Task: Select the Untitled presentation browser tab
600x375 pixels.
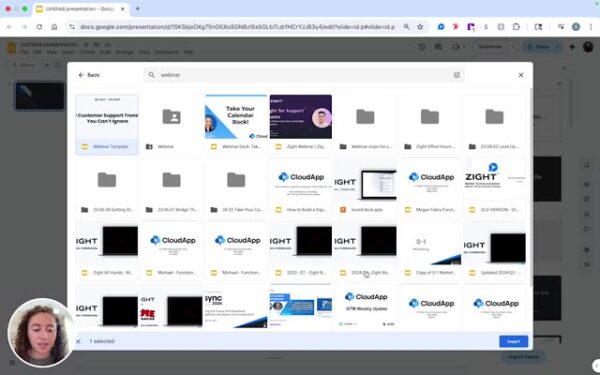Action: click(80, 9)
